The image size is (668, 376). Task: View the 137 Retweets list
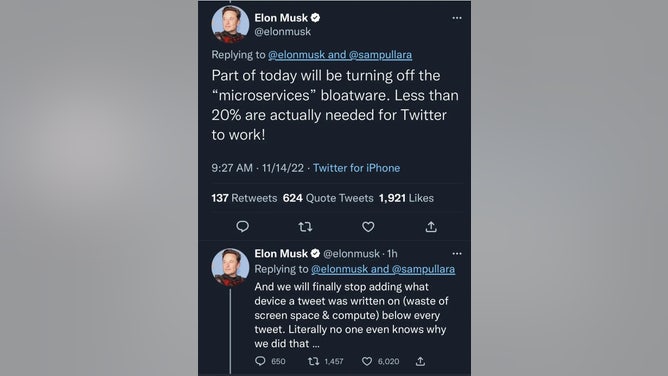click(244, 198)
